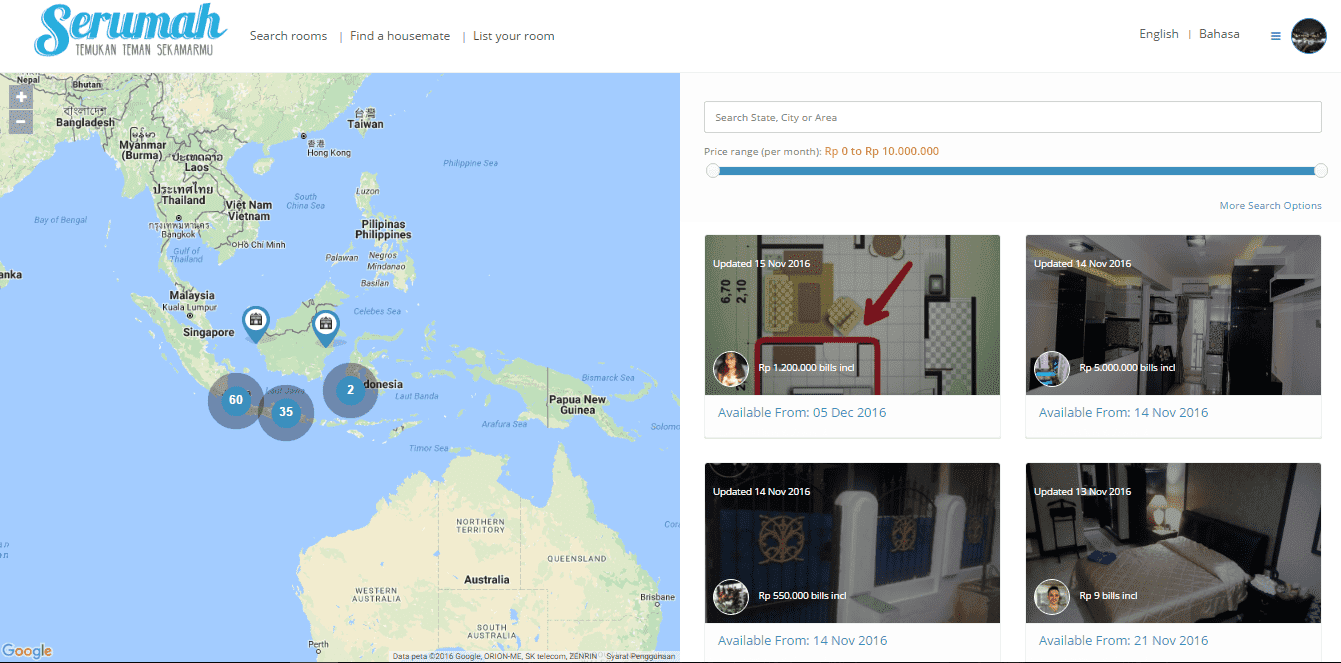Switch language to English

[1159, 34]
